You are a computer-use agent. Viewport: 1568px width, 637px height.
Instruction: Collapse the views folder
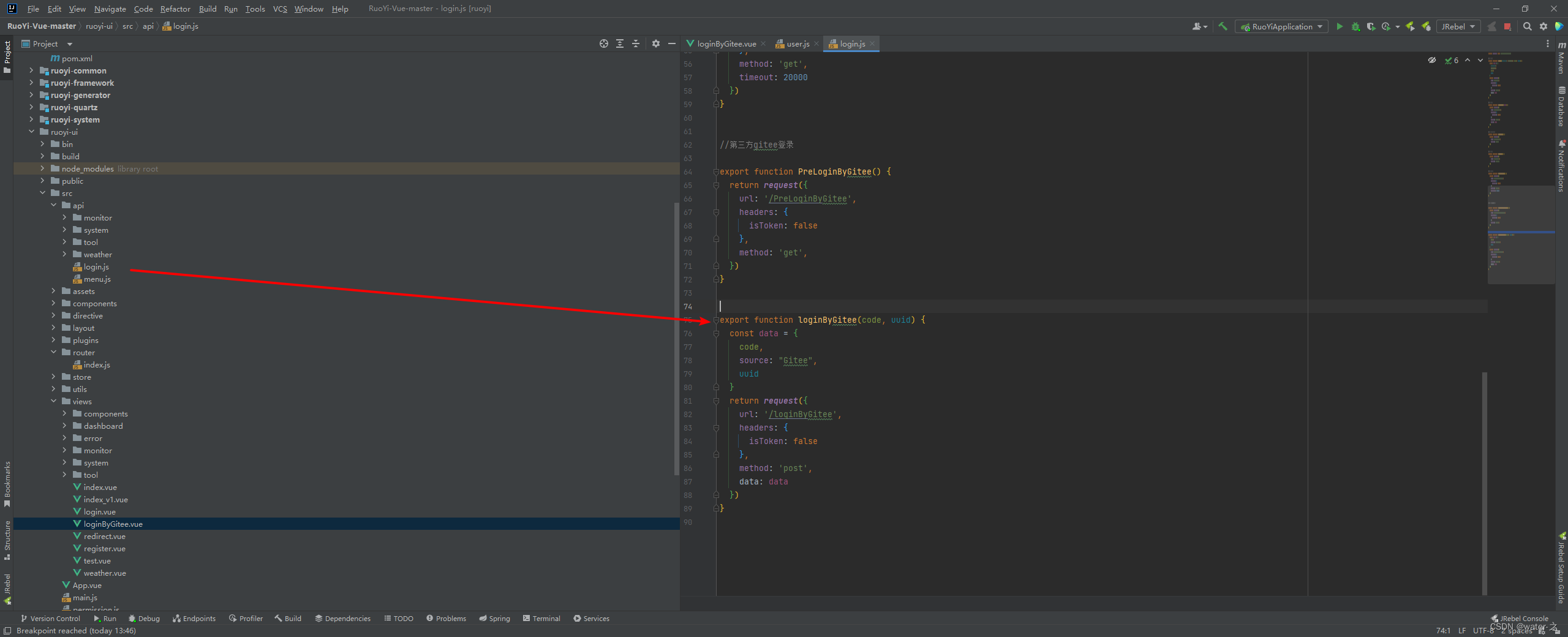coord(53,401)
